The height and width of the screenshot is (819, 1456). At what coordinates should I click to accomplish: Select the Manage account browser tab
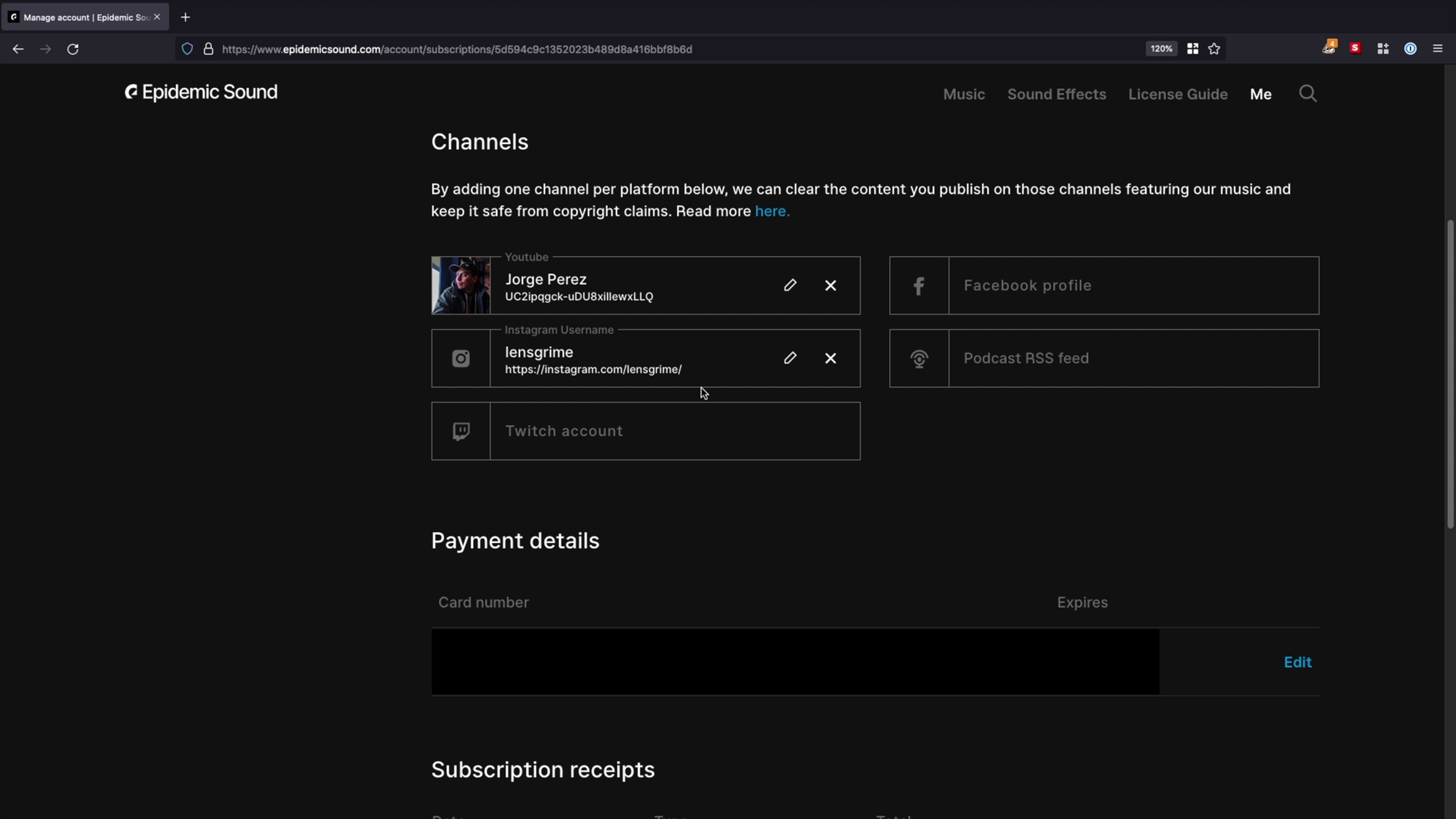click(x=85, y=17)
